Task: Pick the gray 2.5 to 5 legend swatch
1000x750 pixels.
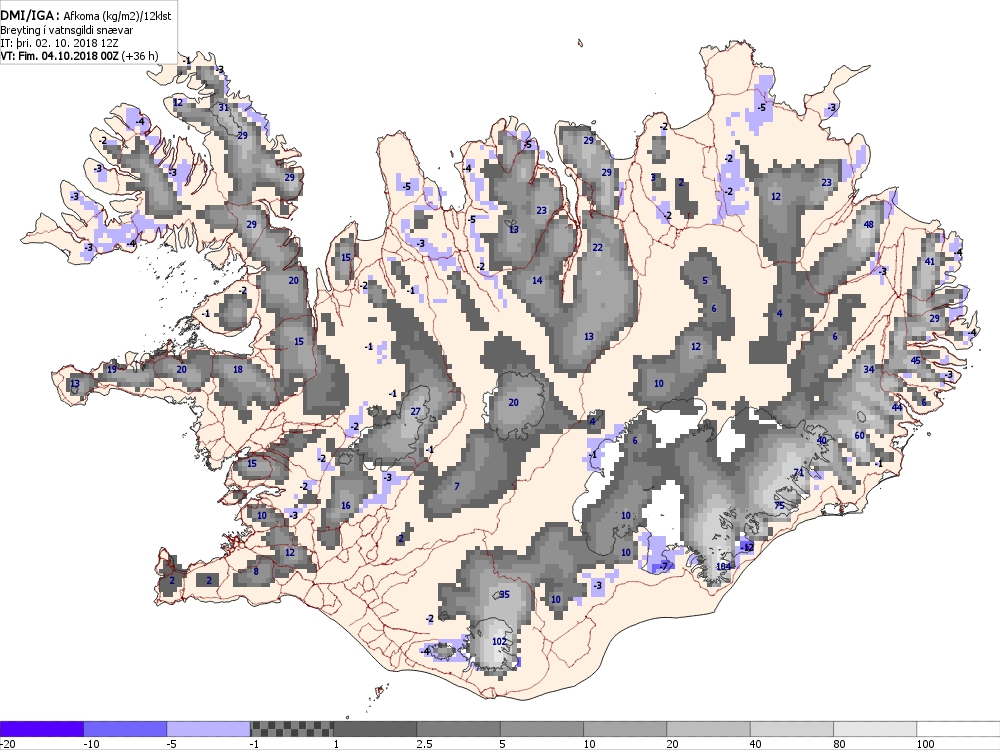Action: pyautogui.click(x=459, y=729)
